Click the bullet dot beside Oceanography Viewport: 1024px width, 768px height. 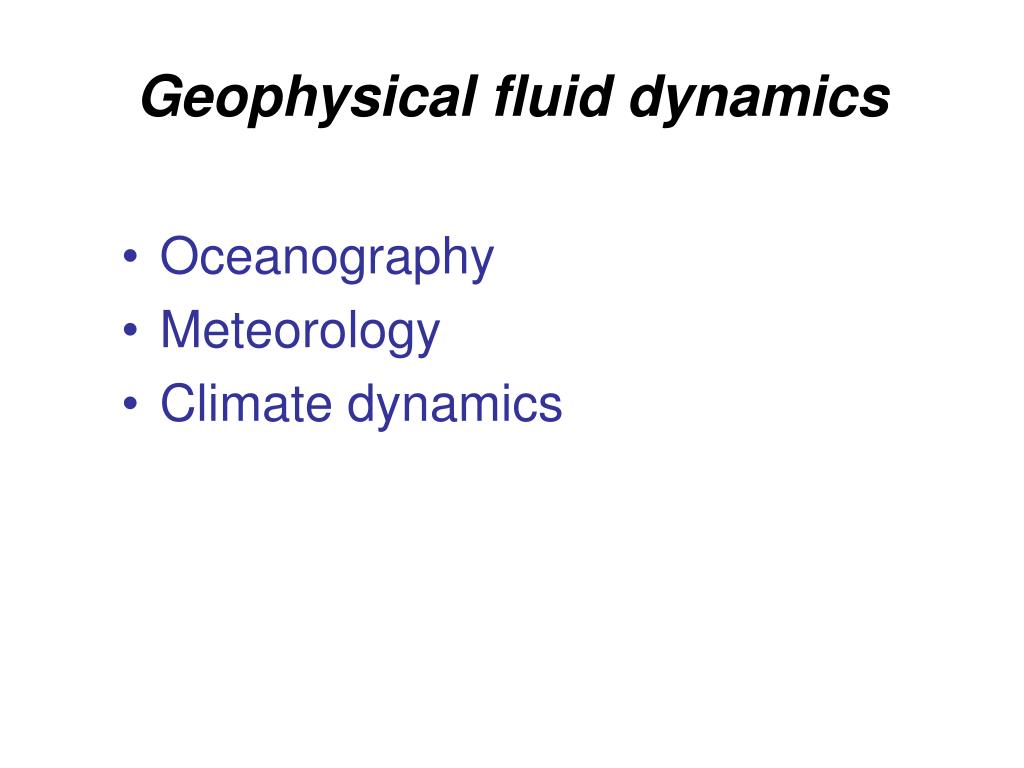[130, 256]
